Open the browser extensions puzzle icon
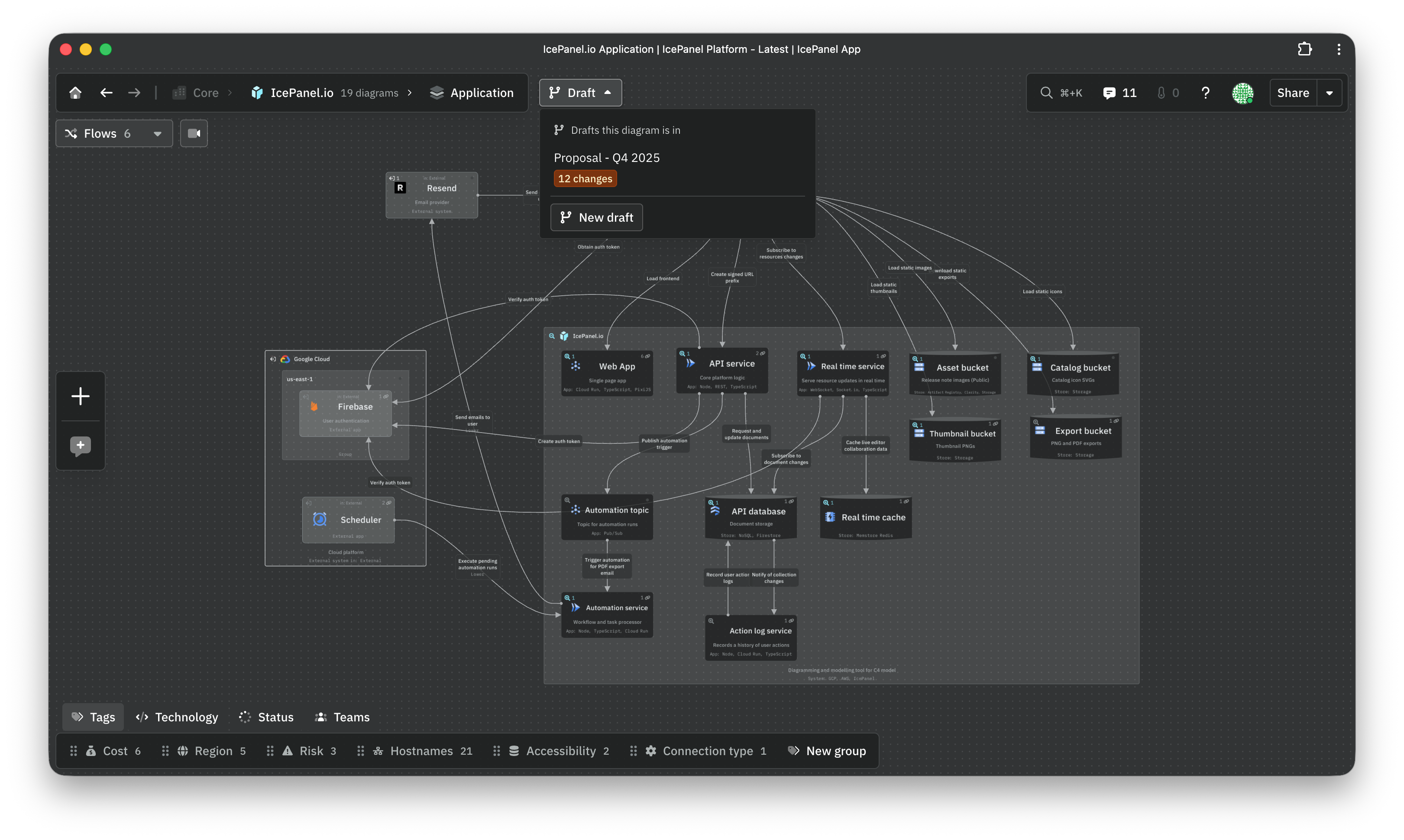 click(1304, 49)
